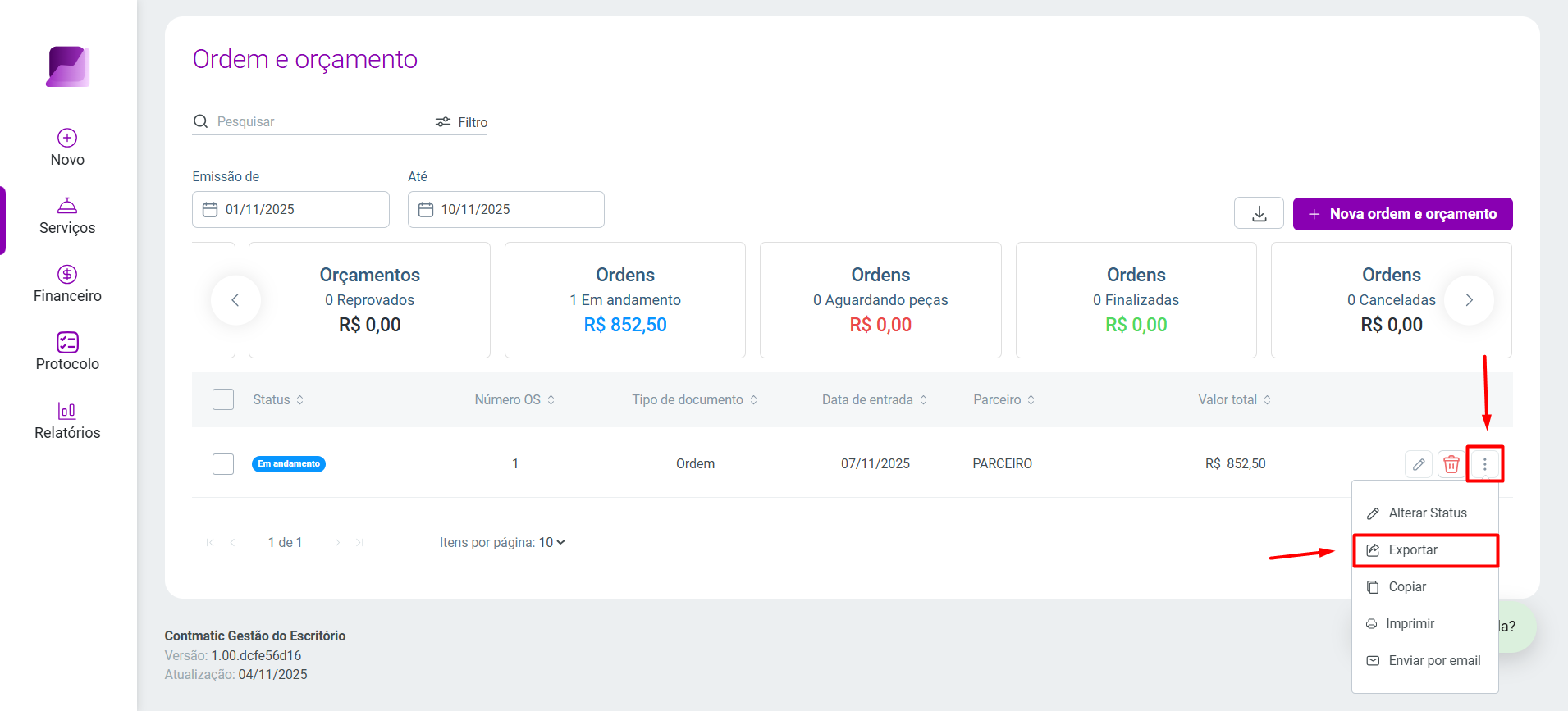The height and width of the screenshot is (711, 1568).
Task: Click Nova ordem e orçamento button
Action: pos(1402,214)
